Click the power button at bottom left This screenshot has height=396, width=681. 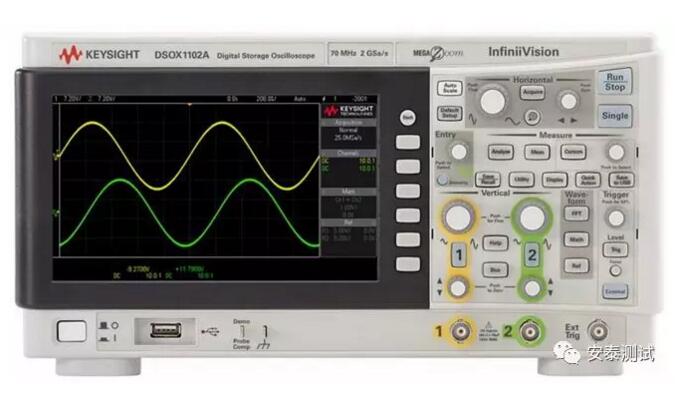point(72,331)
